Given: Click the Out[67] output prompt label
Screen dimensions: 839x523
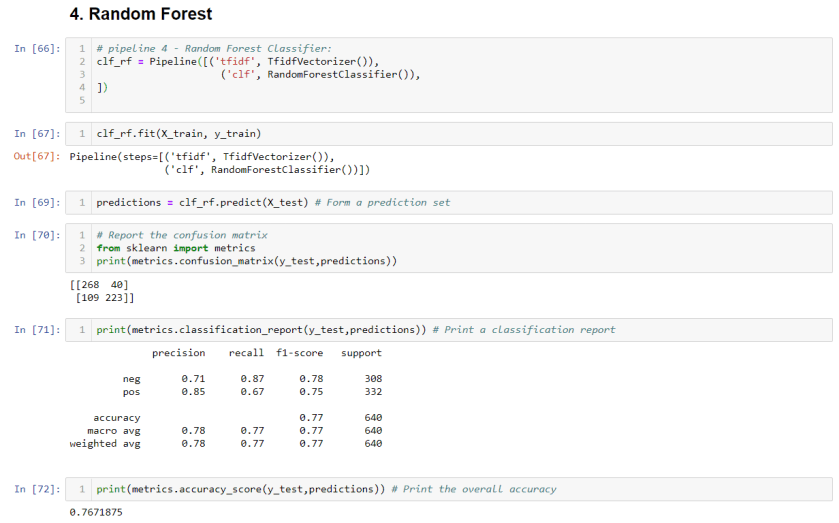Looking at the screenshot, I should point(37,157).
